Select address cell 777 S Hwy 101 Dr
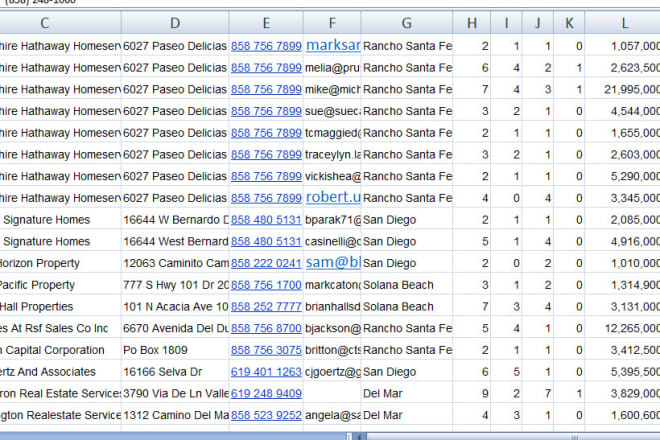This screenshot has width=660, height=440. point(175,285)
